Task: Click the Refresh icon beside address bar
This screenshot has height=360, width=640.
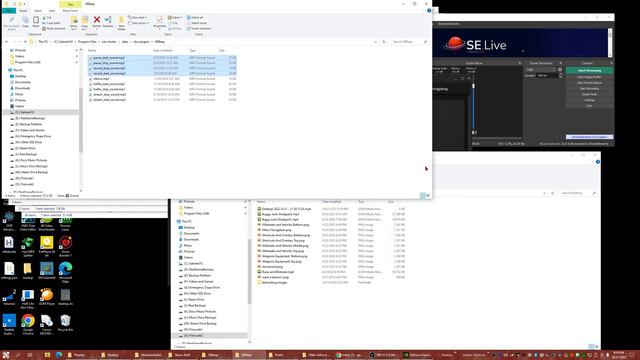Action: [384, 42]
